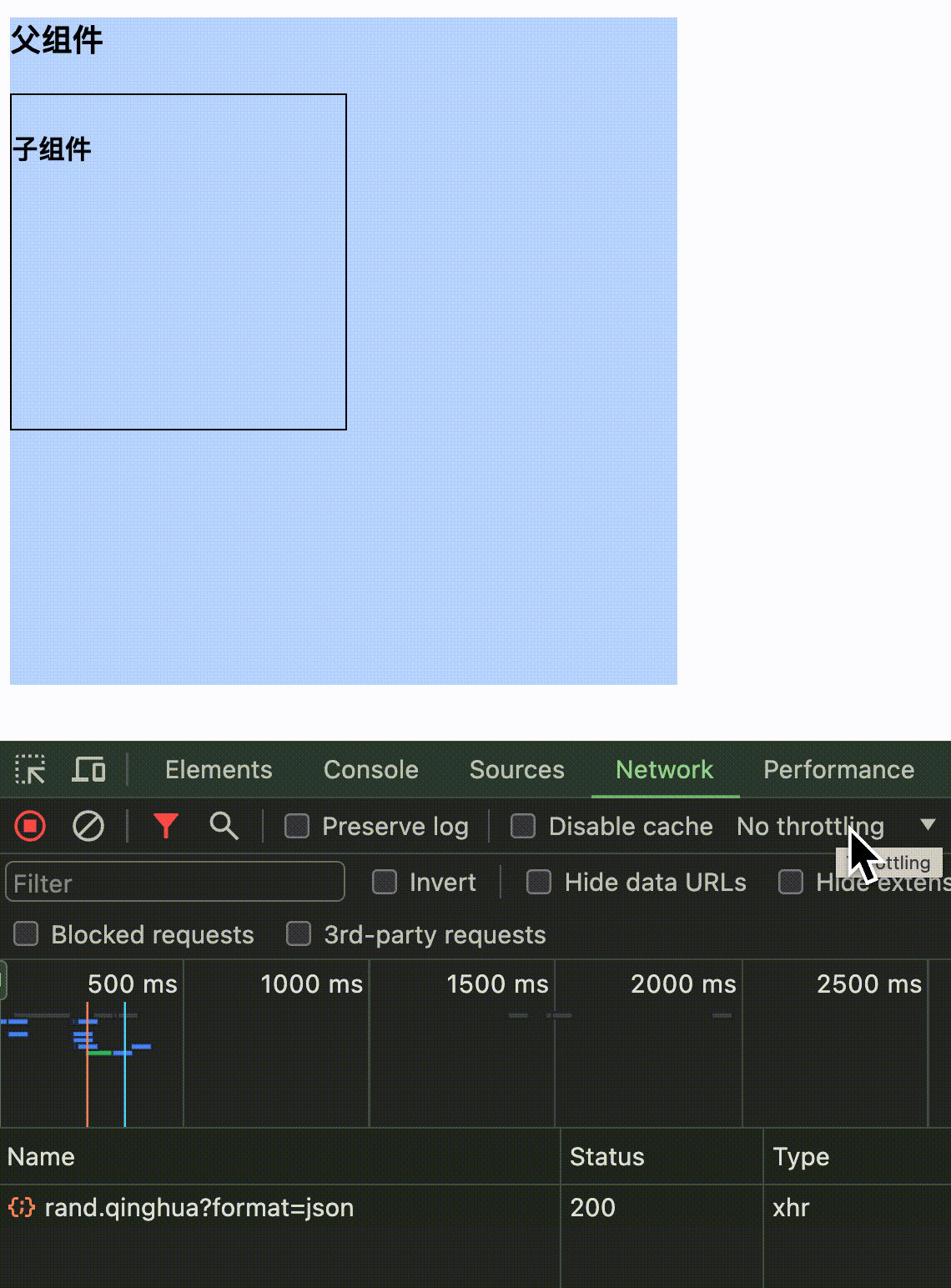Screen dimensions: 951x1288
Task: Sort requests by Type column header
Action: point(857,1156)
